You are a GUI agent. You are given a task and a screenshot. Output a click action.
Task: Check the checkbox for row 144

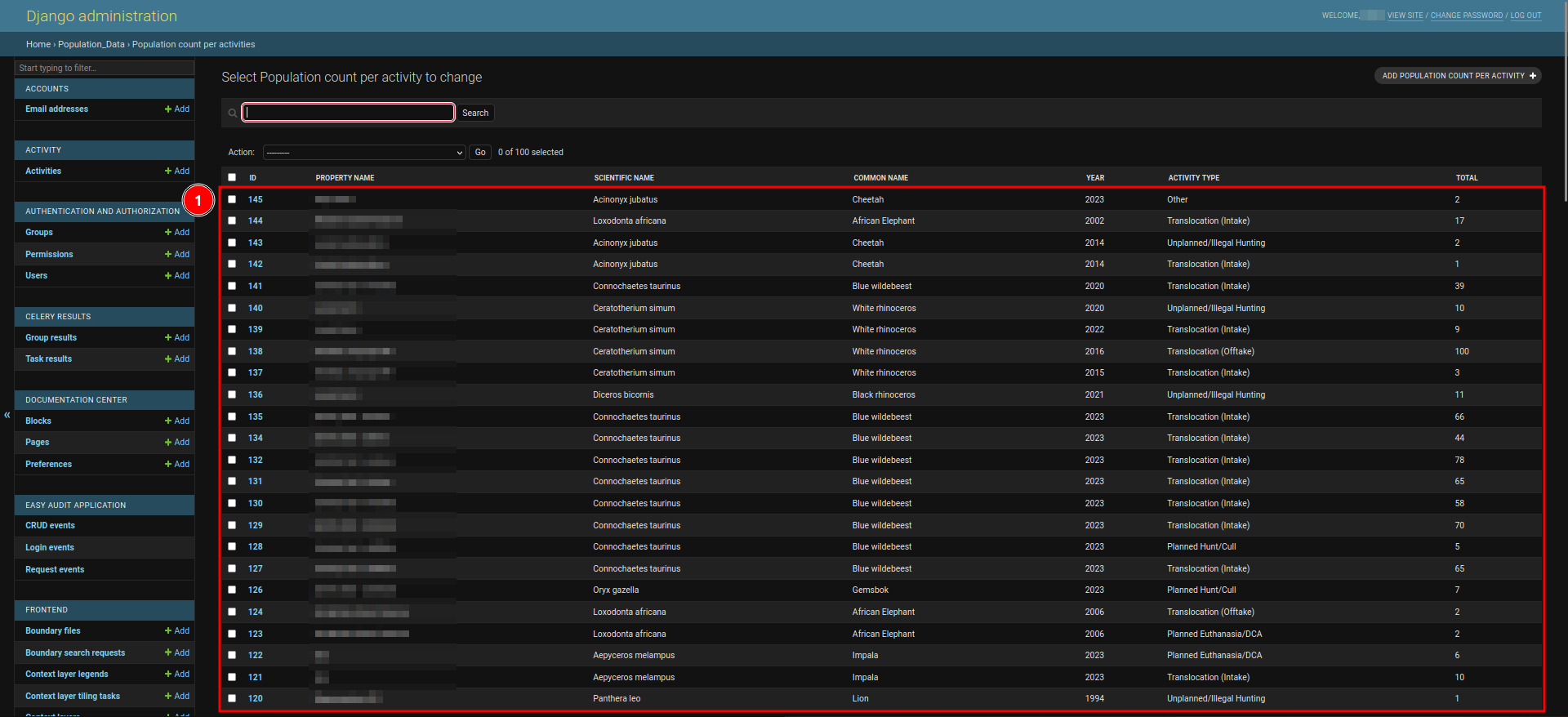click(232, 220)
